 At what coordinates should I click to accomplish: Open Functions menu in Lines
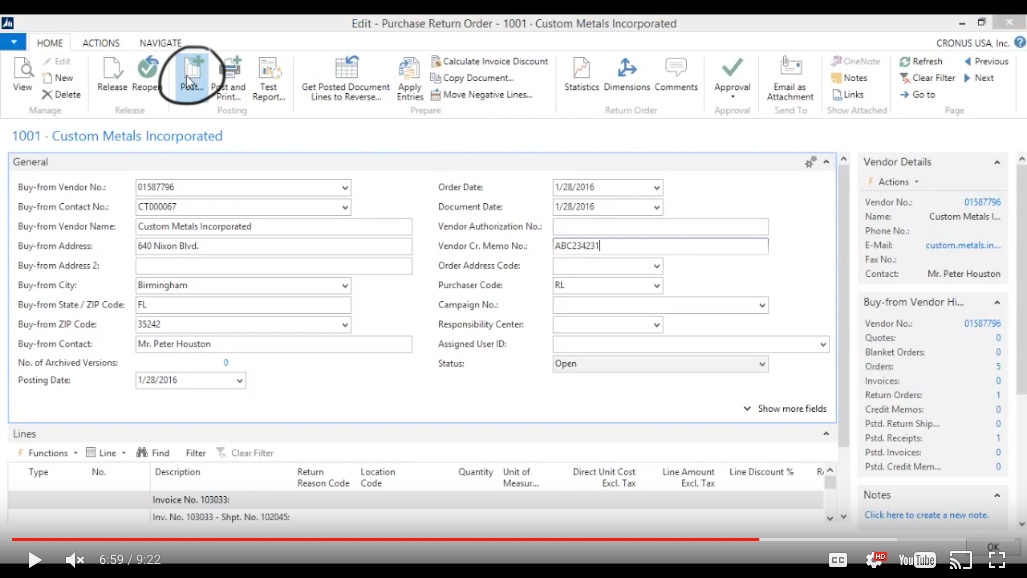47,453
